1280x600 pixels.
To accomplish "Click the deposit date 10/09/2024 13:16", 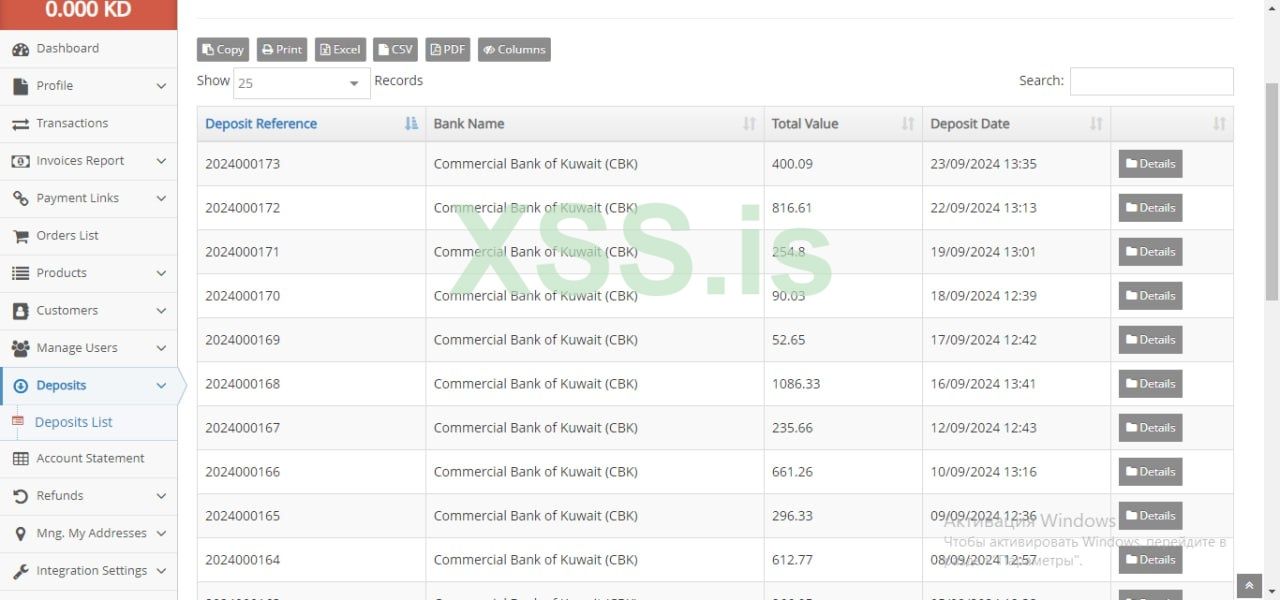I will pyautogui.click(x=983, y=472).
